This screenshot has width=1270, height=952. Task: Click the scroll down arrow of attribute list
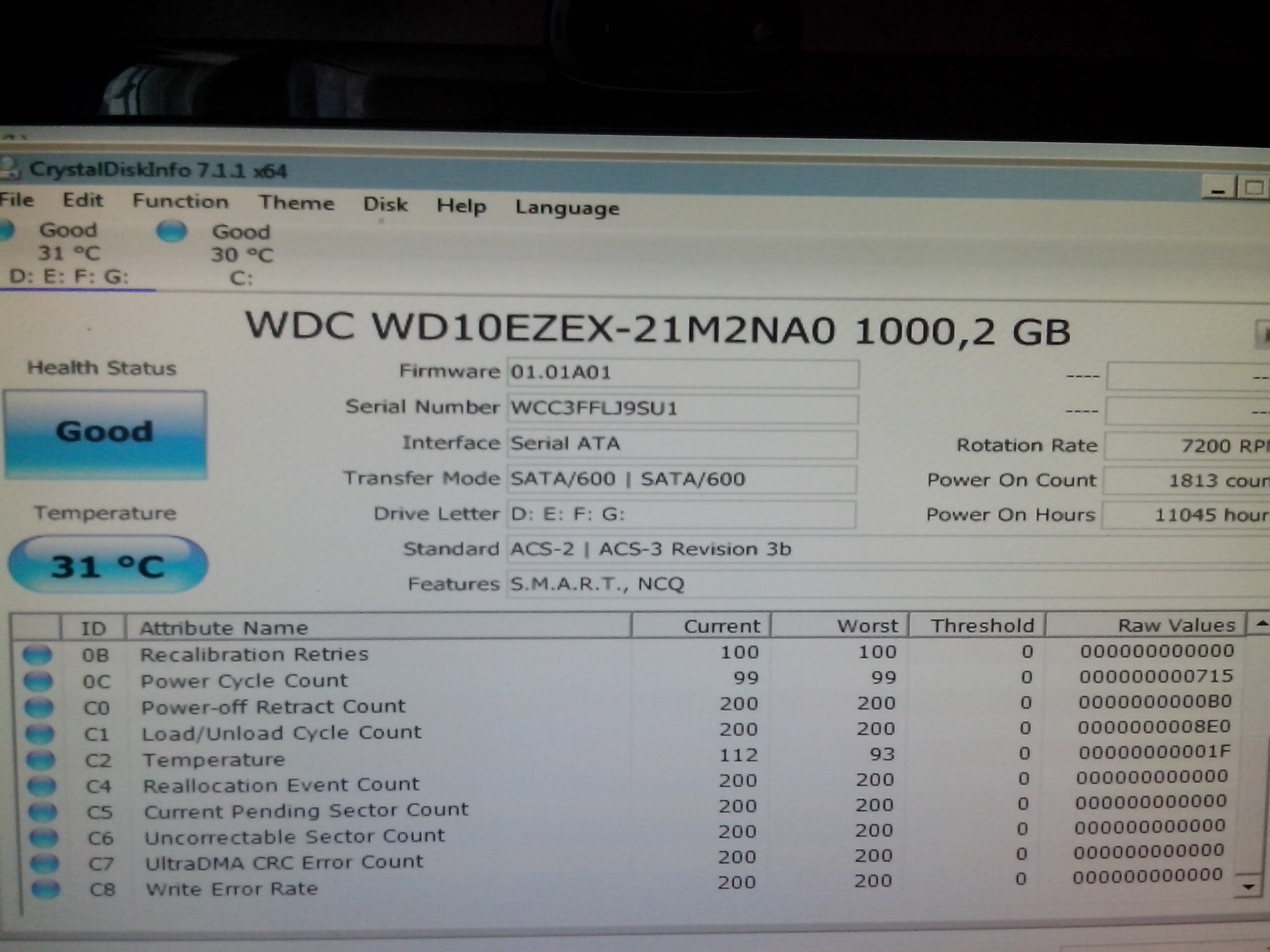click(1248, 887)
